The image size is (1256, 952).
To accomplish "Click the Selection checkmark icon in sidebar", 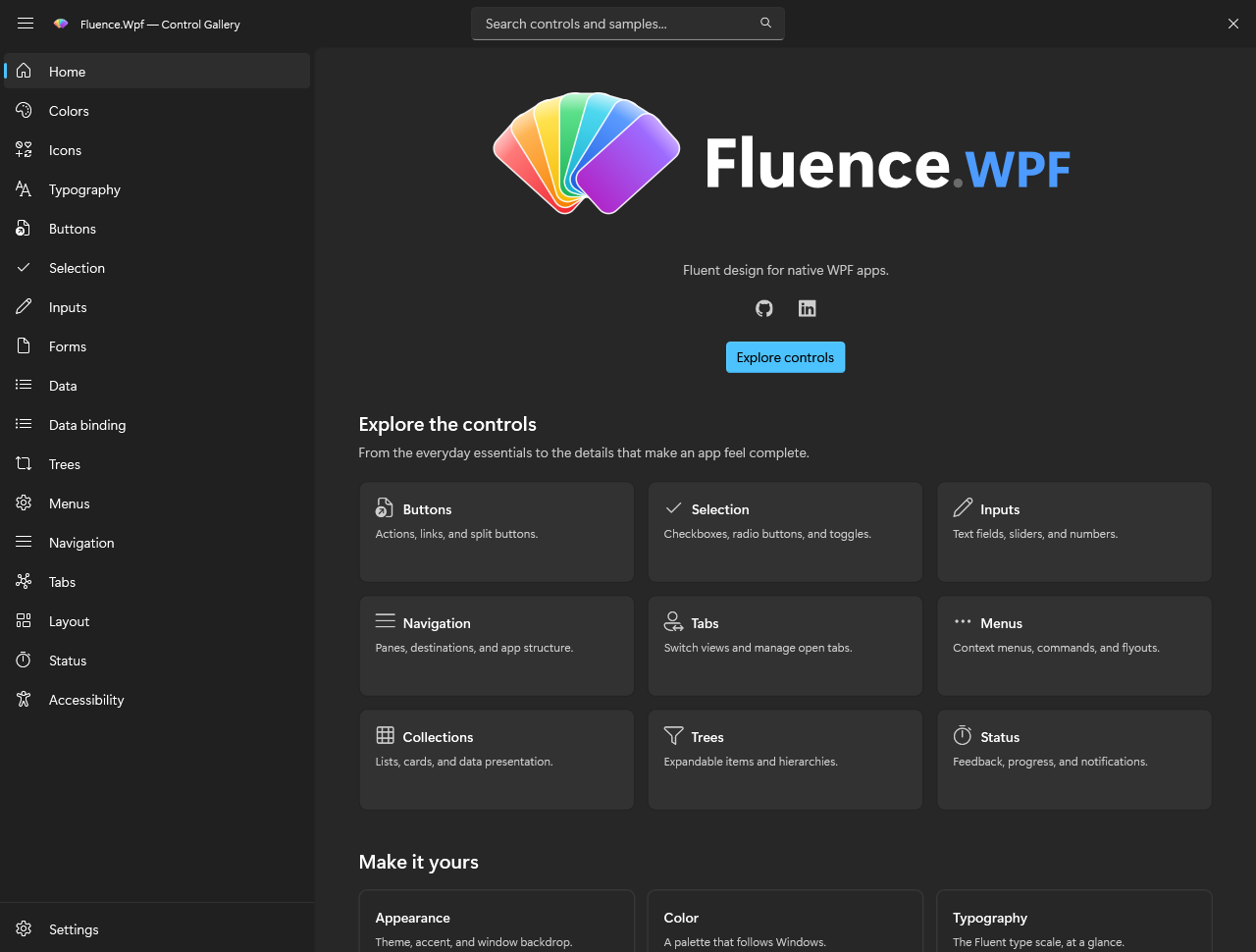I will pyautogui.click(x=24, y=267).
